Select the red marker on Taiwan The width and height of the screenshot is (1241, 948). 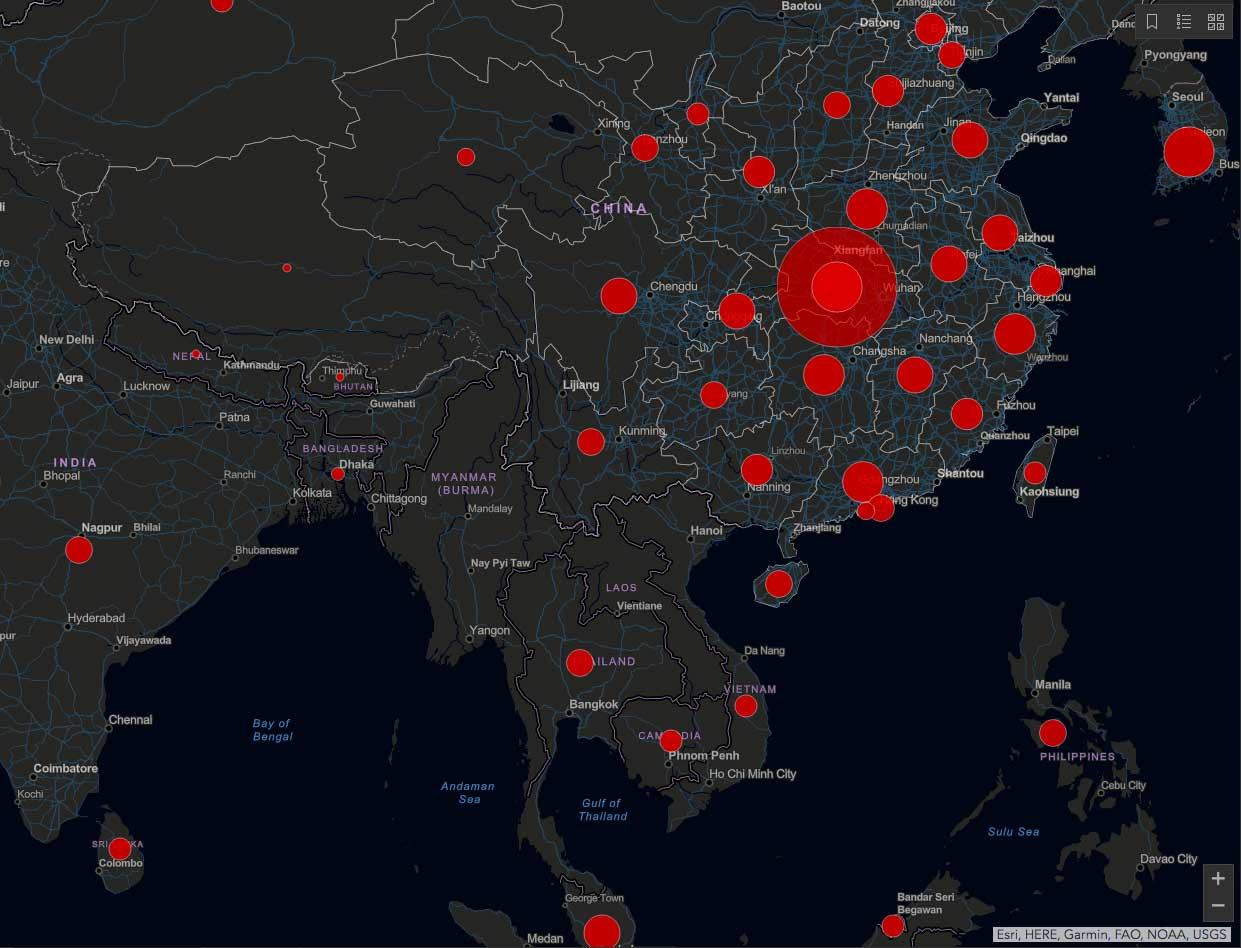tap(1035, 473)
